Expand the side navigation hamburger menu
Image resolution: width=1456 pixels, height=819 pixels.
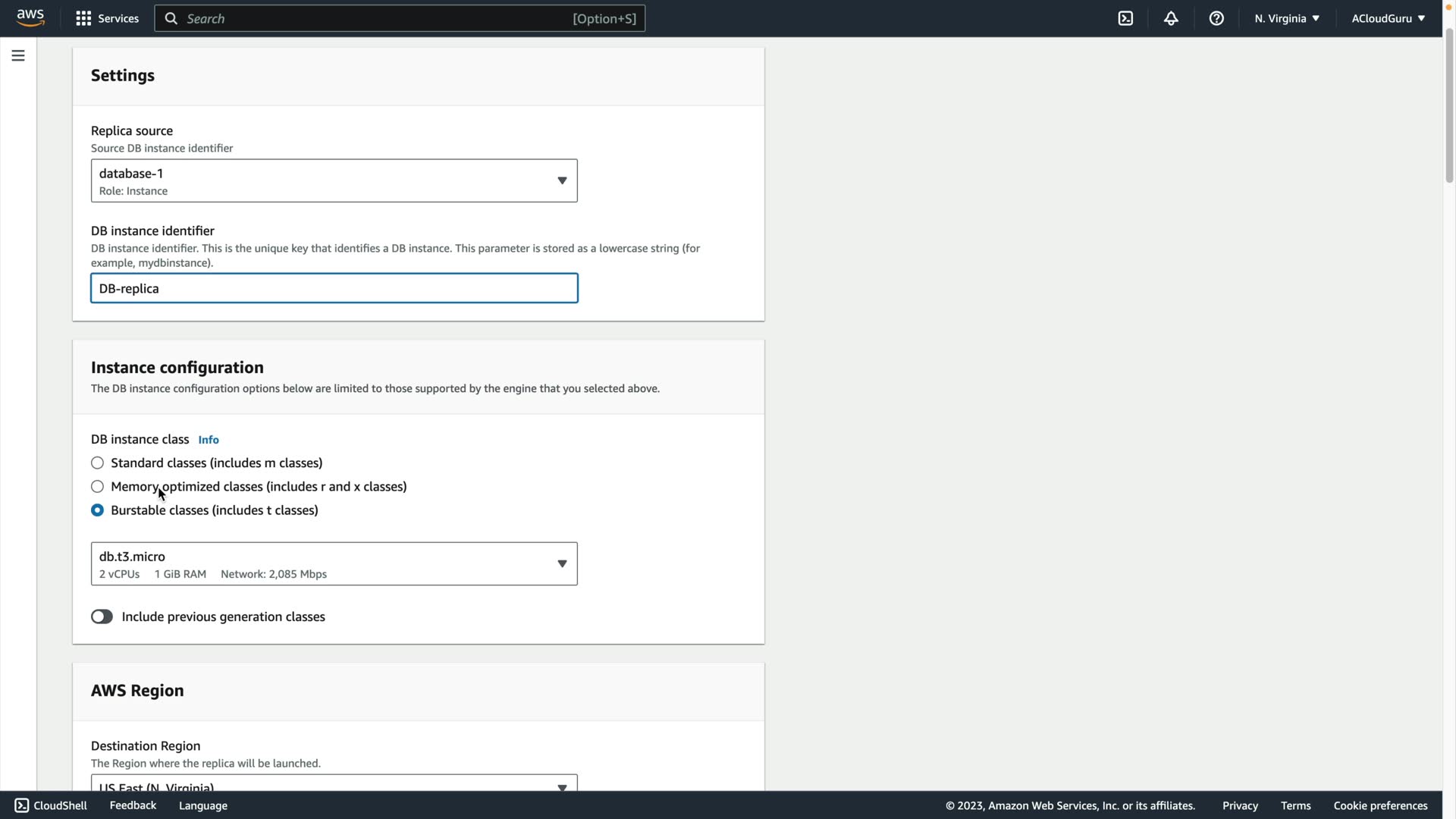pos(18,55)
